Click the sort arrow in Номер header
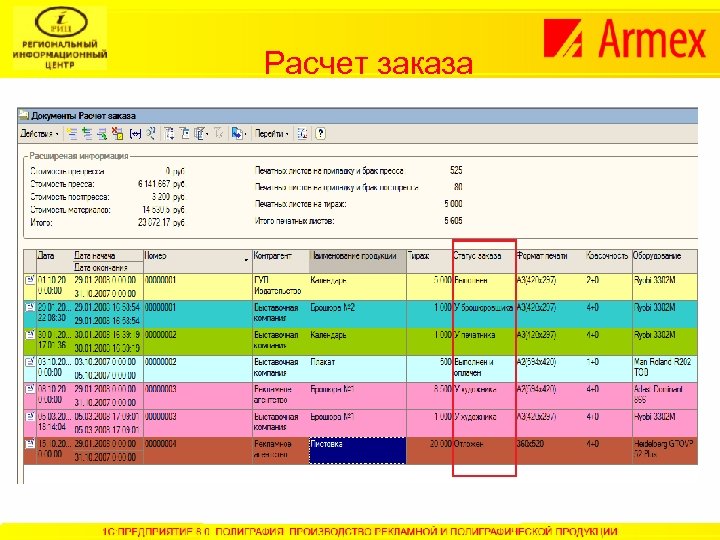This screenshot has width=720, height=540. pyautogui.click(x=246, y=260)
